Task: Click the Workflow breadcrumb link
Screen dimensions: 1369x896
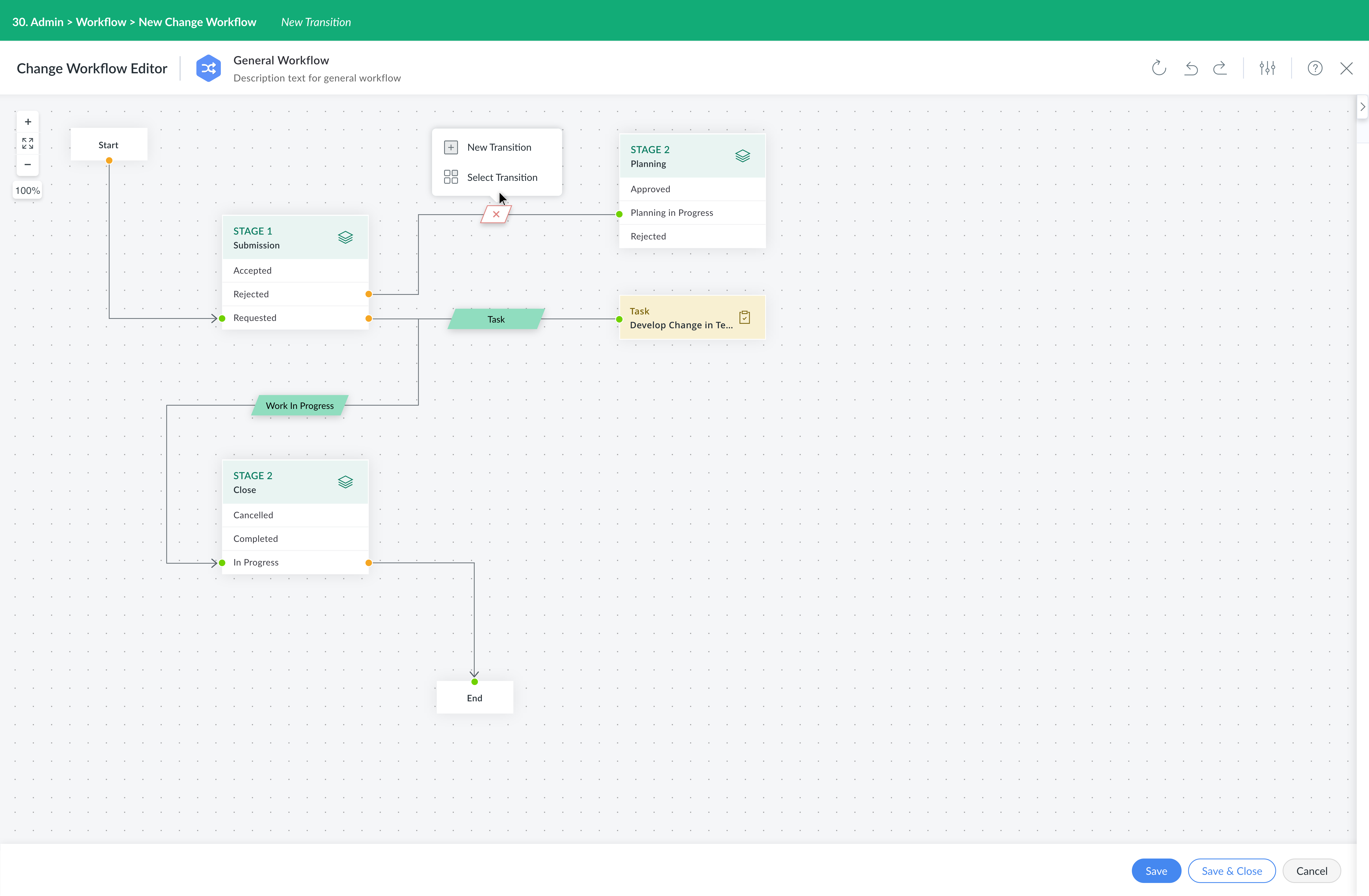Action: pyautogui.click(x=101, y=22)
